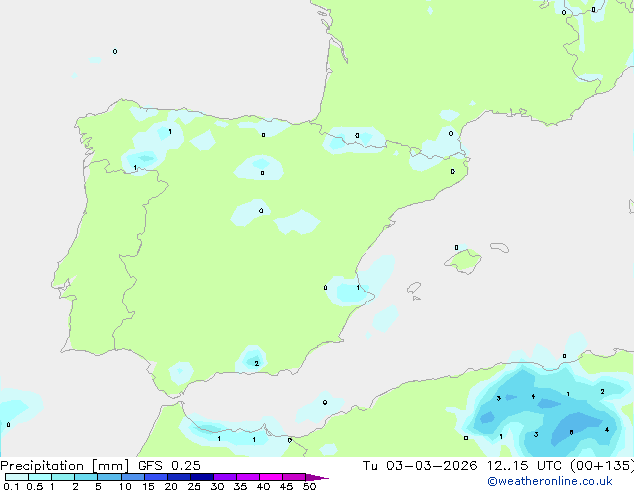Click the "GFS 0.25" model label
This screenshot has width=634, height=490.
click(169, 466)
